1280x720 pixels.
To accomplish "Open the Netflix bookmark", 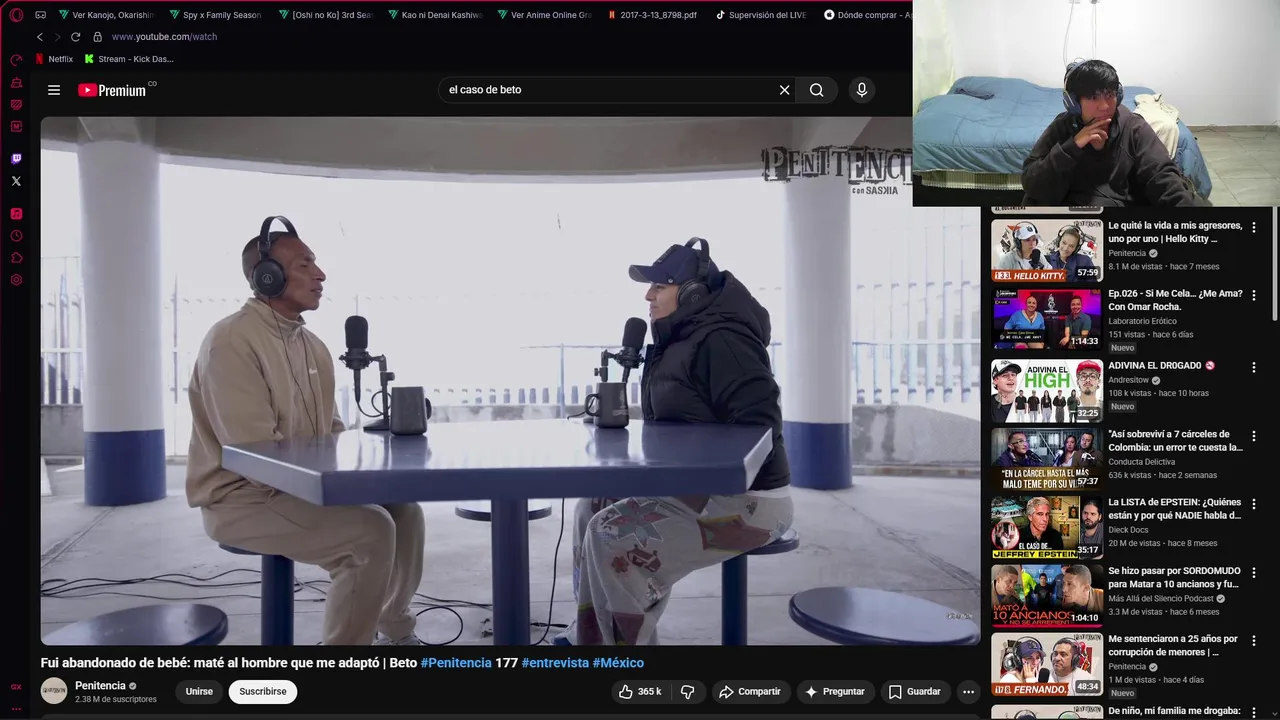I will click(x=54, y=59).
